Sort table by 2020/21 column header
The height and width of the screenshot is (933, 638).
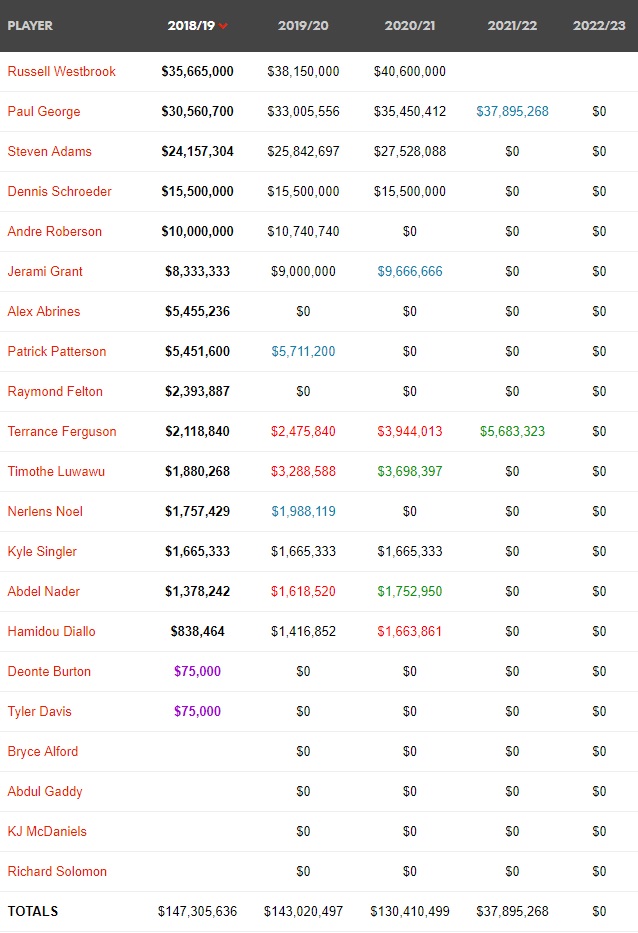(410, 26)
